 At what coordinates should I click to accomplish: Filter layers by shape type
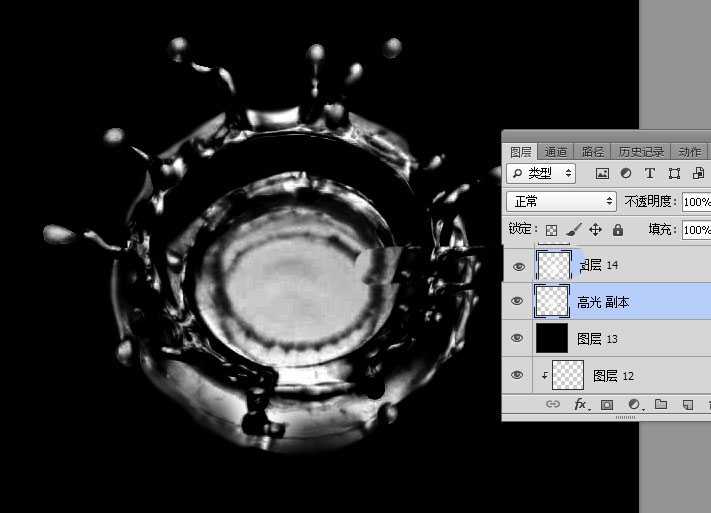click(674, 174)
